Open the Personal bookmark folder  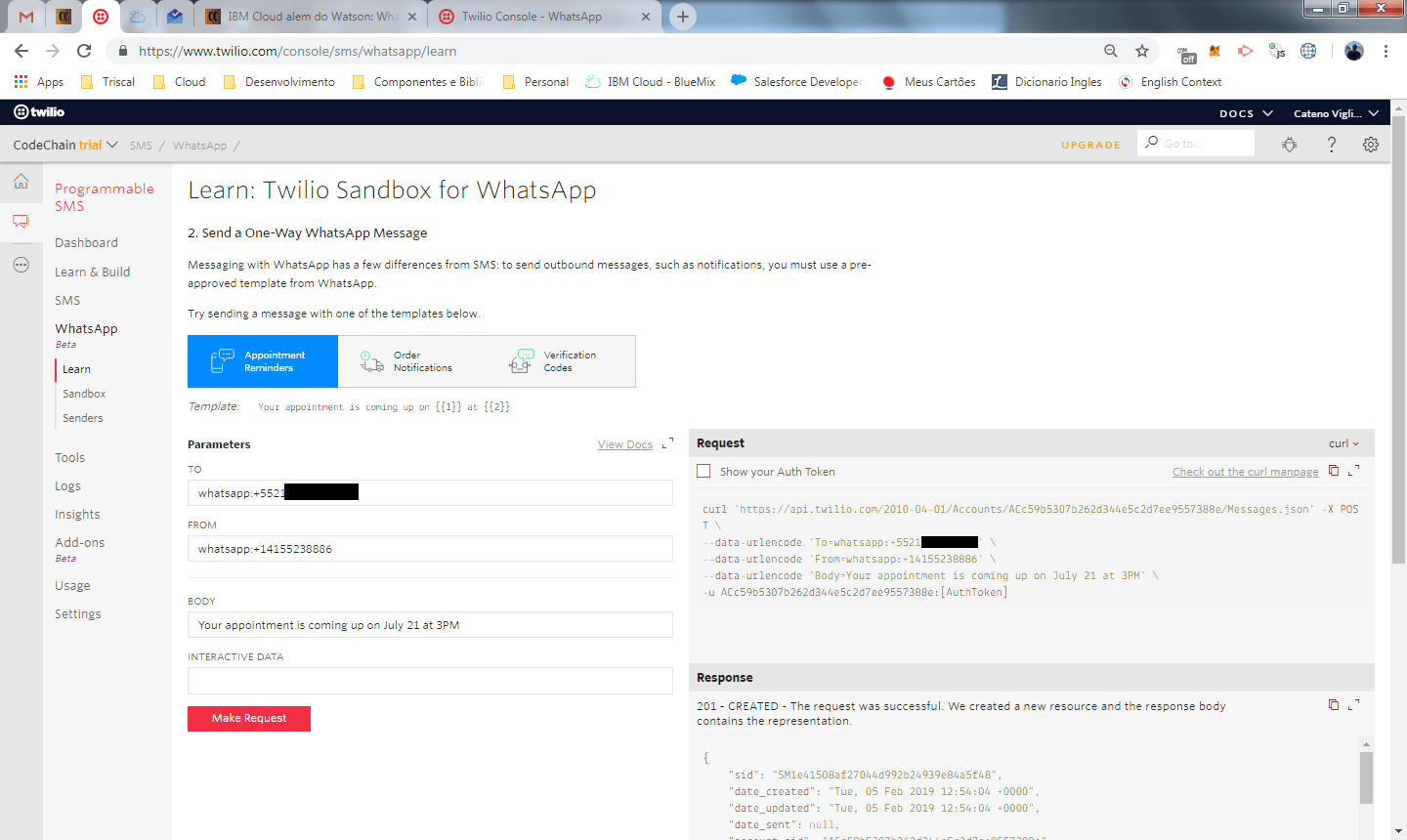(535, 82)
